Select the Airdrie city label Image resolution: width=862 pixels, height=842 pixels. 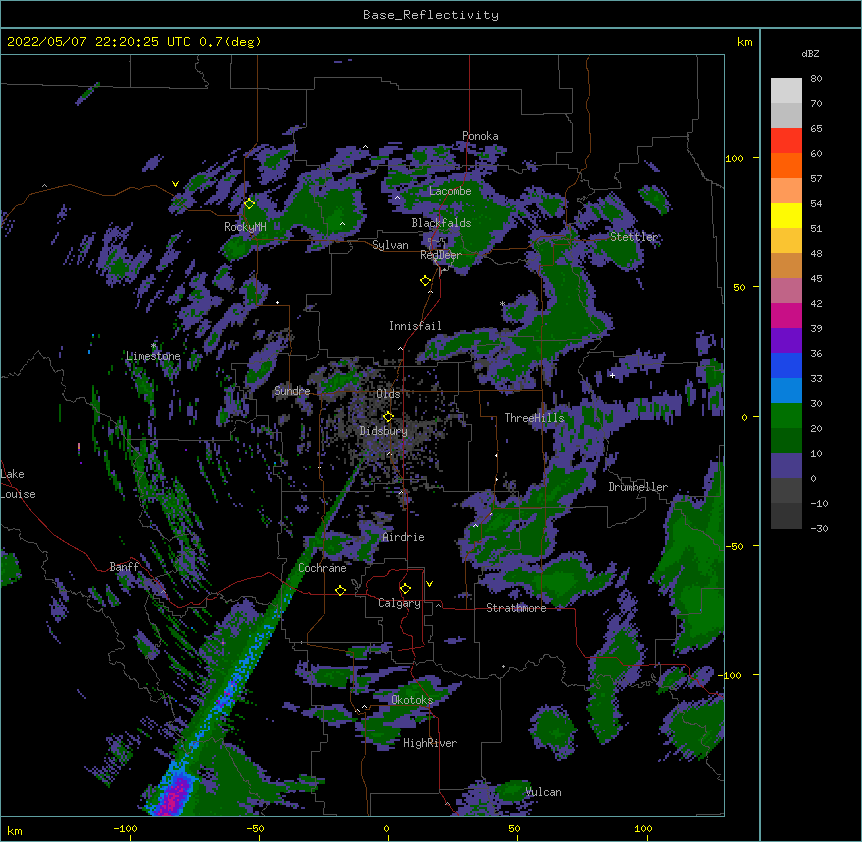403,537
